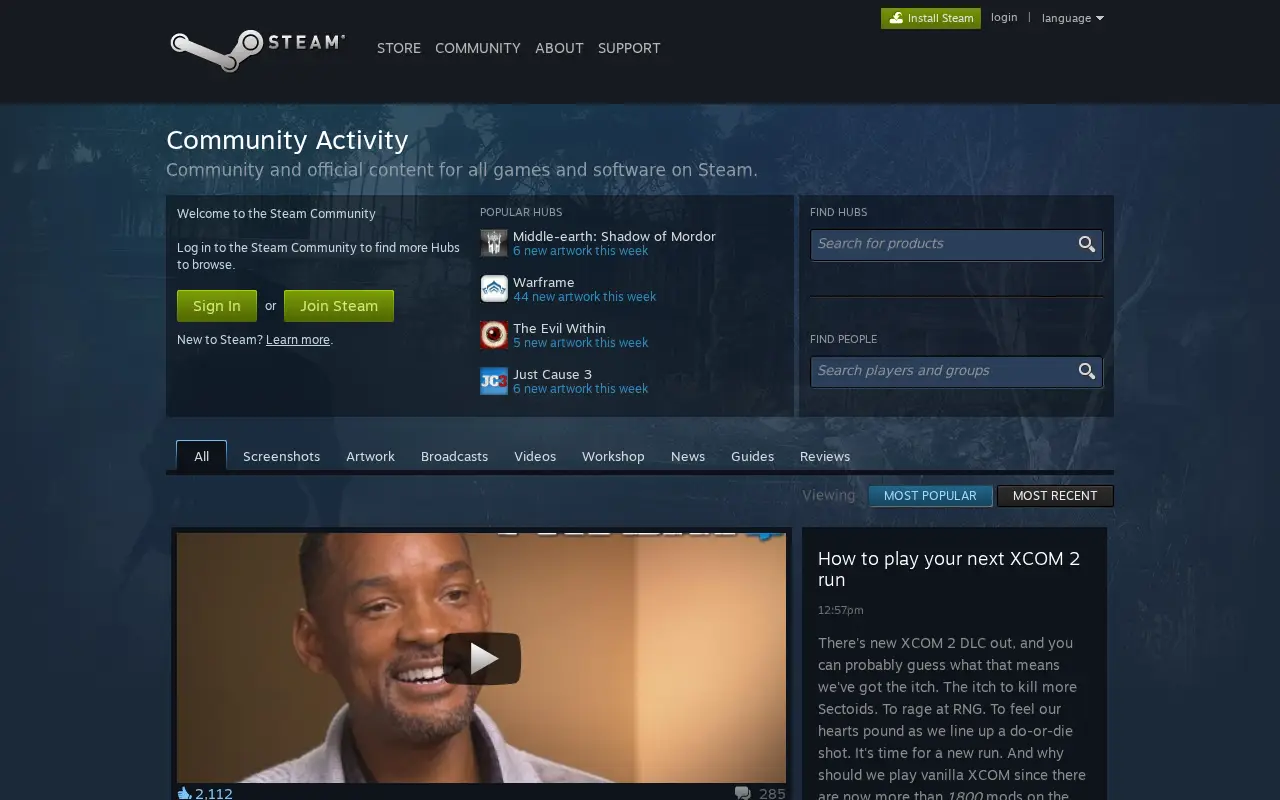Open the COMMUNITY menu
This screenshot has width=1280, height=800.
(478, 48)
